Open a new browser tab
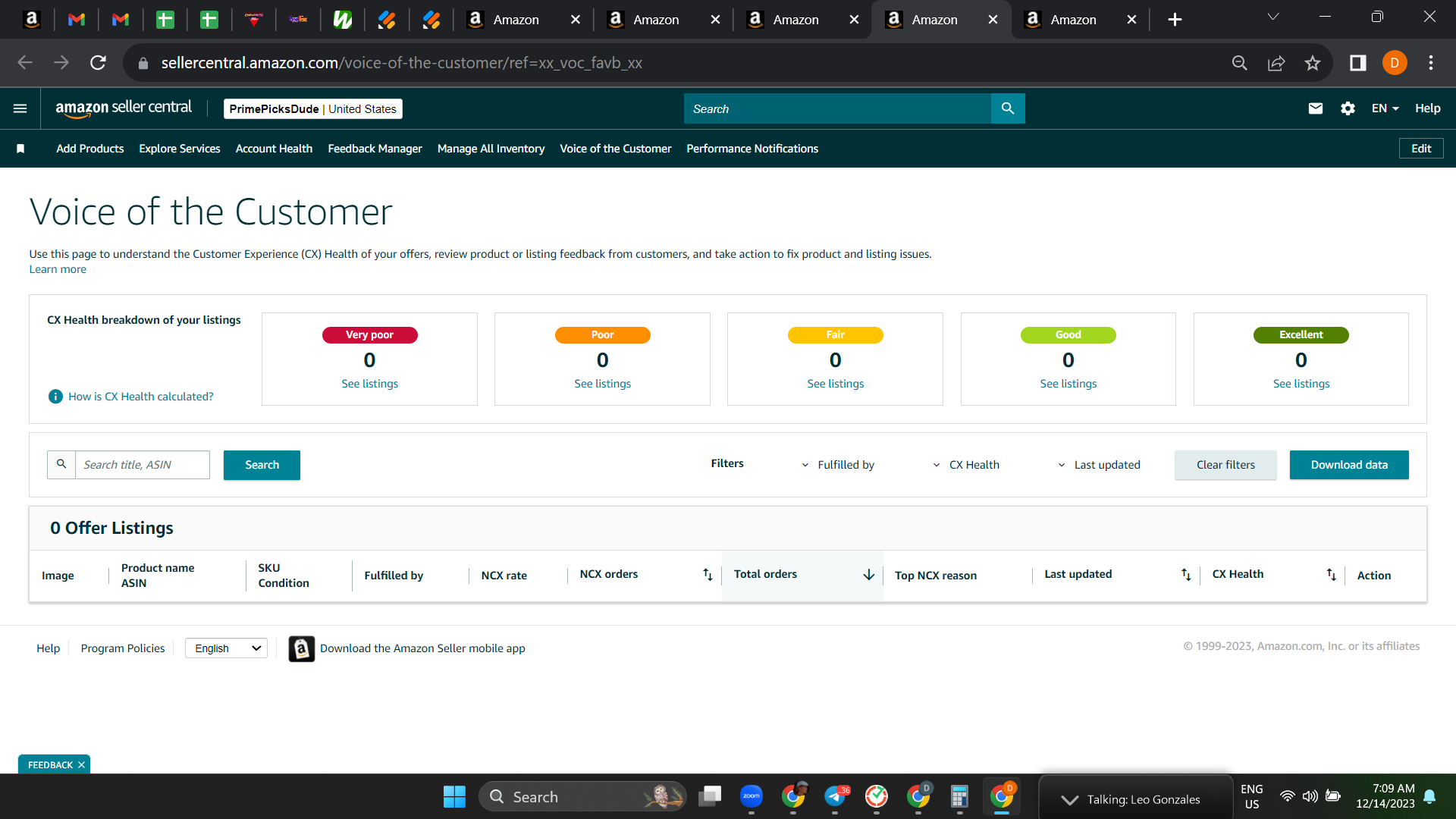This screenshot has height=819, width=1456. [1175, 20]
